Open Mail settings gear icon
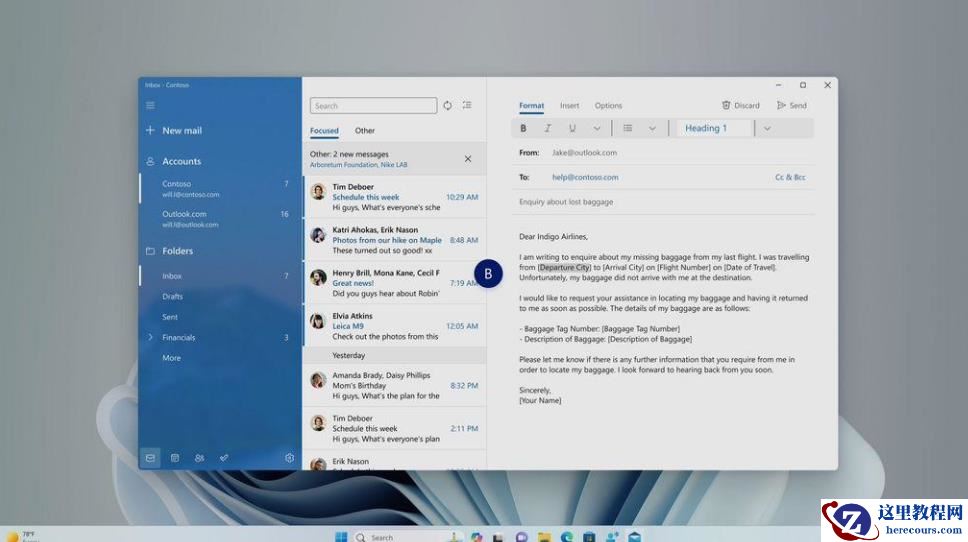This screenshot has width=968, height=542. [290, 458]
